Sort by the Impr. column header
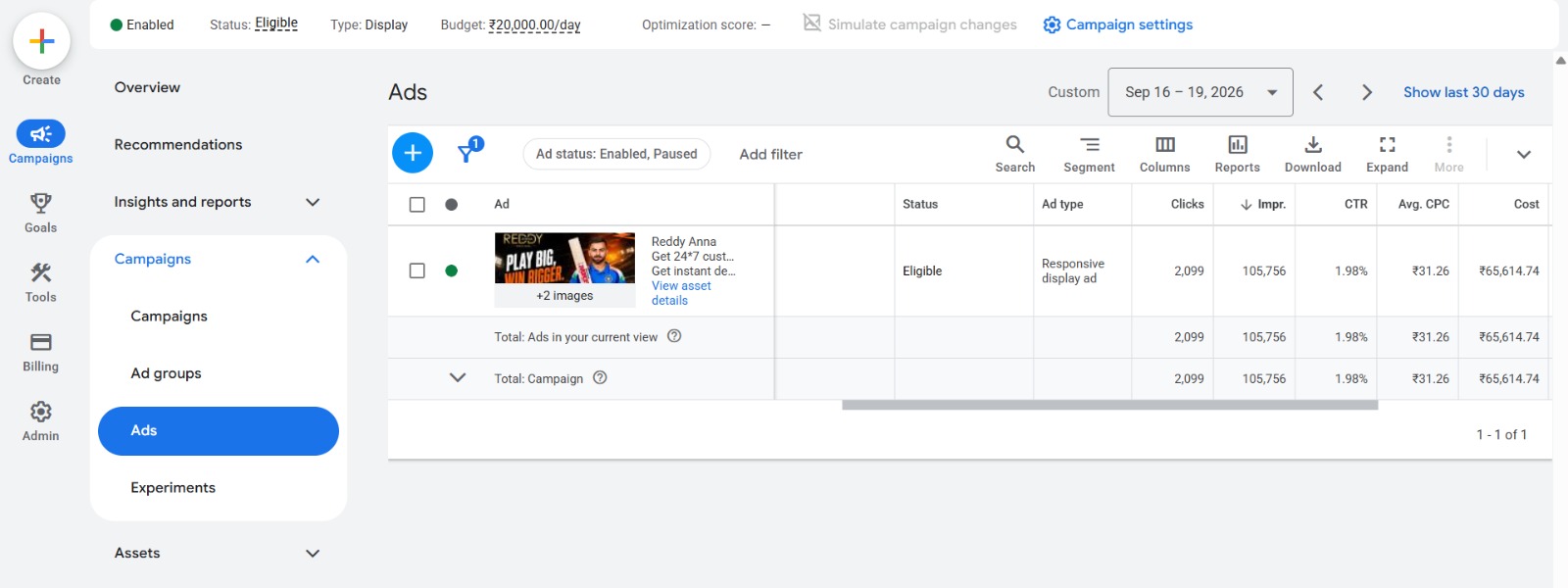1568x588 pixels. [x=1263, y=204]
